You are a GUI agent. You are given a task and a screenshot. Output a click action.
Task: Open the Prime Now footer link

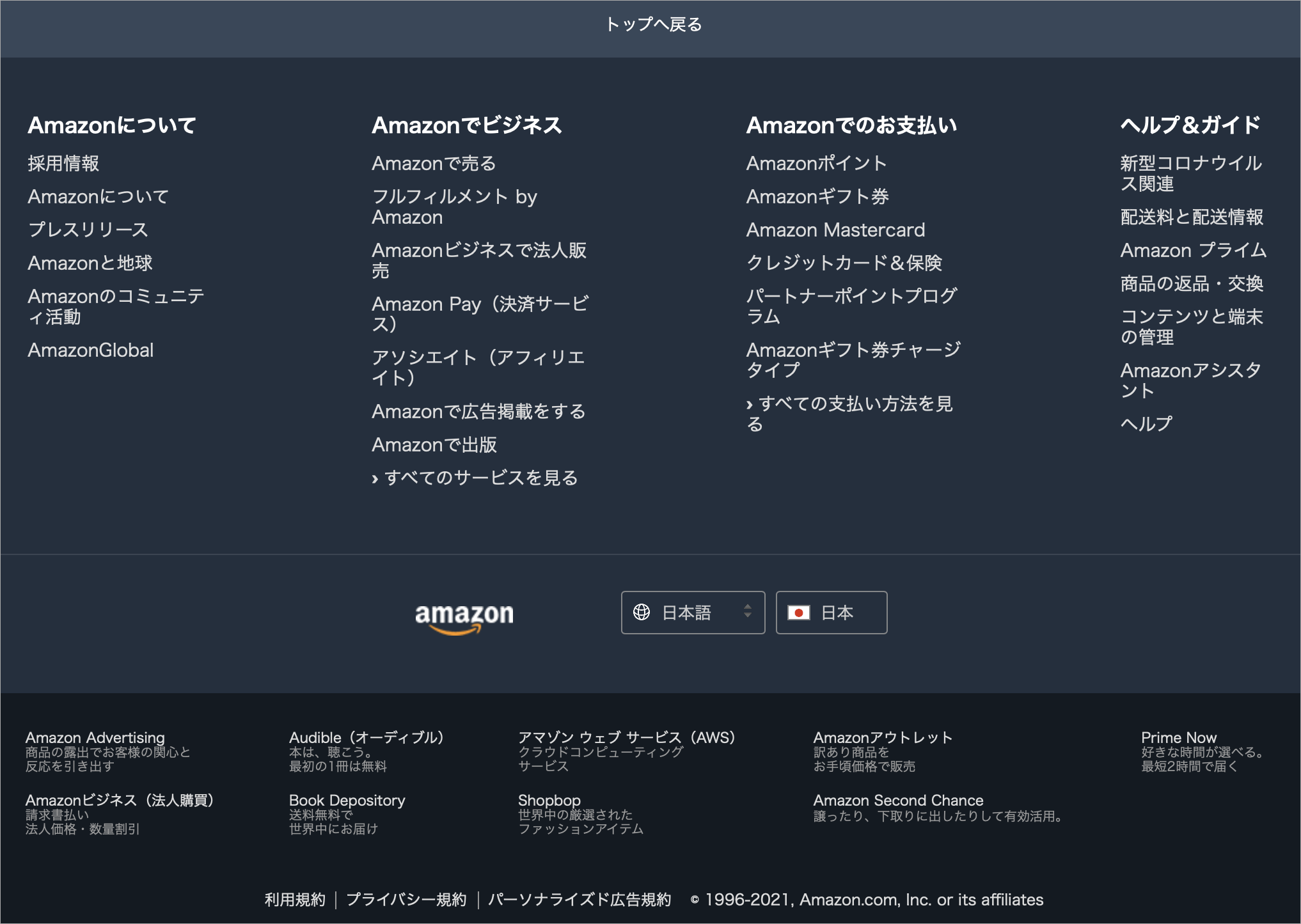(1179, 738)
